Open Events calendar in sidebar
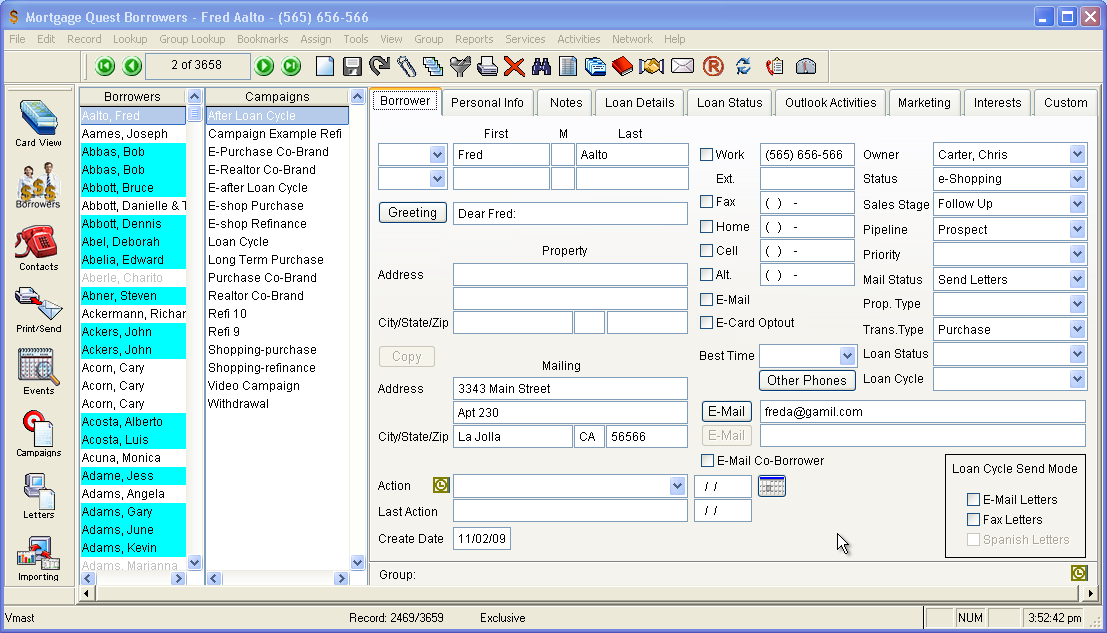This screenshot has height=633, width=1107. coord(38,371)
